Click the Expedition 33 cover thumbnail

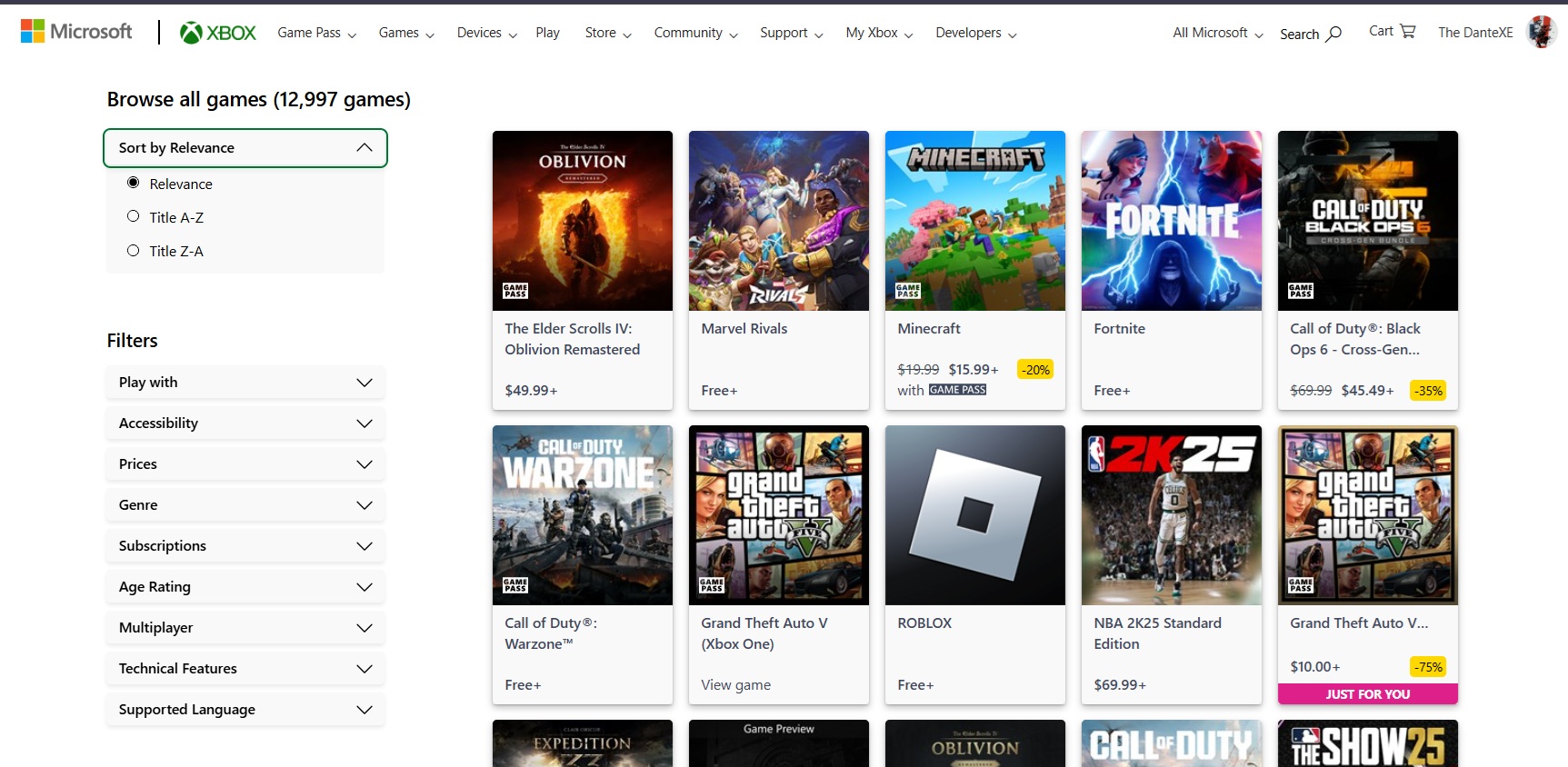coord(583,743)
